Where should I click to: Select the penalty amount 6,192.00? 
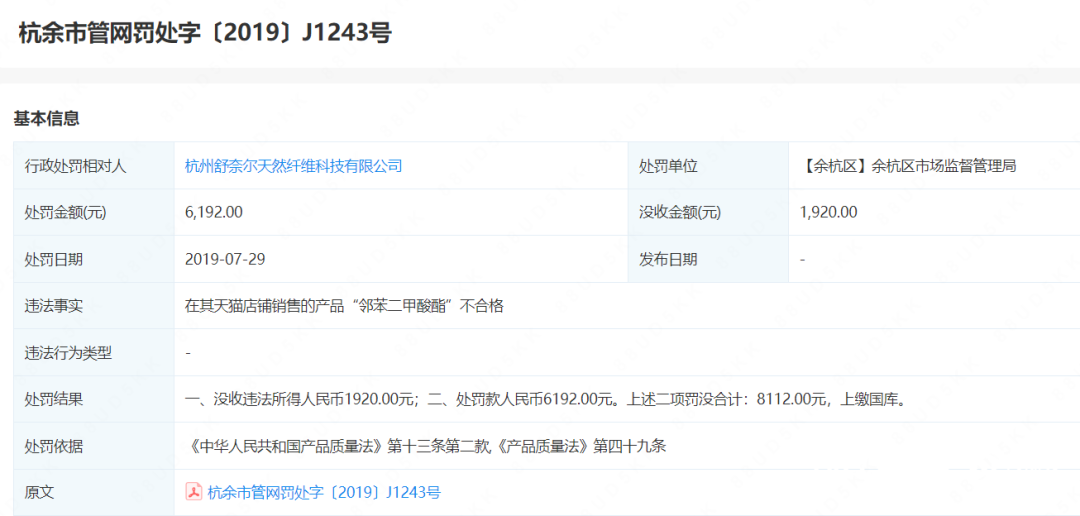pos(214,213)
